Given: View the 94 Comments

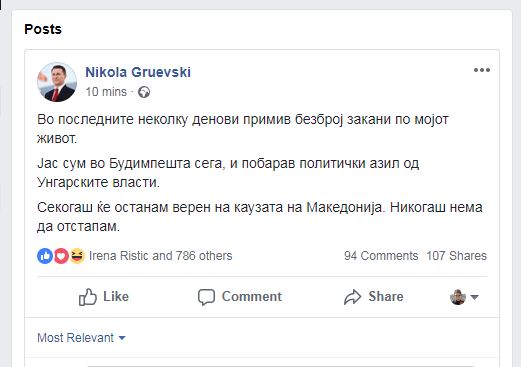Looking at the screenshot, I should tap(381, 256).
